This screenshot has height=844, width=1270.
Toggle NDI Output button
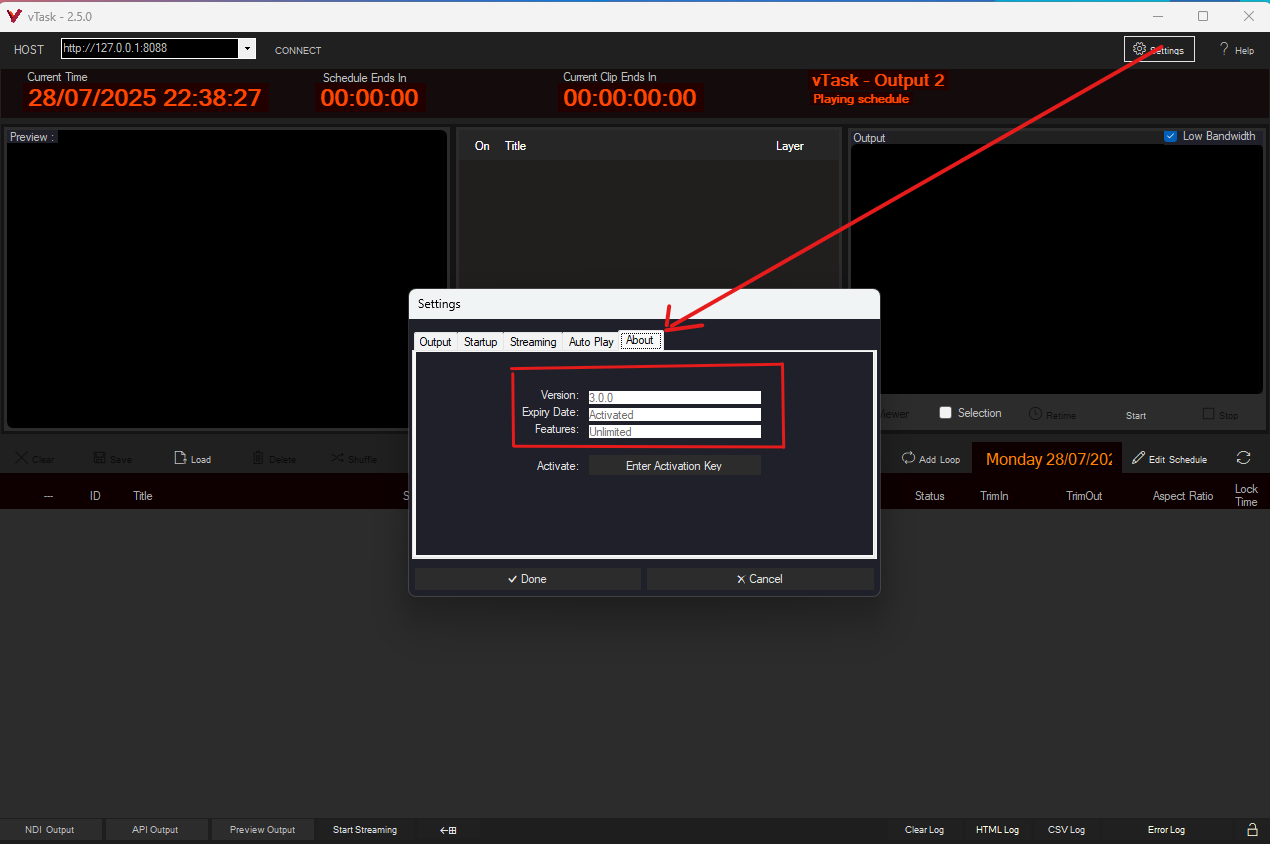coord(50,830)
